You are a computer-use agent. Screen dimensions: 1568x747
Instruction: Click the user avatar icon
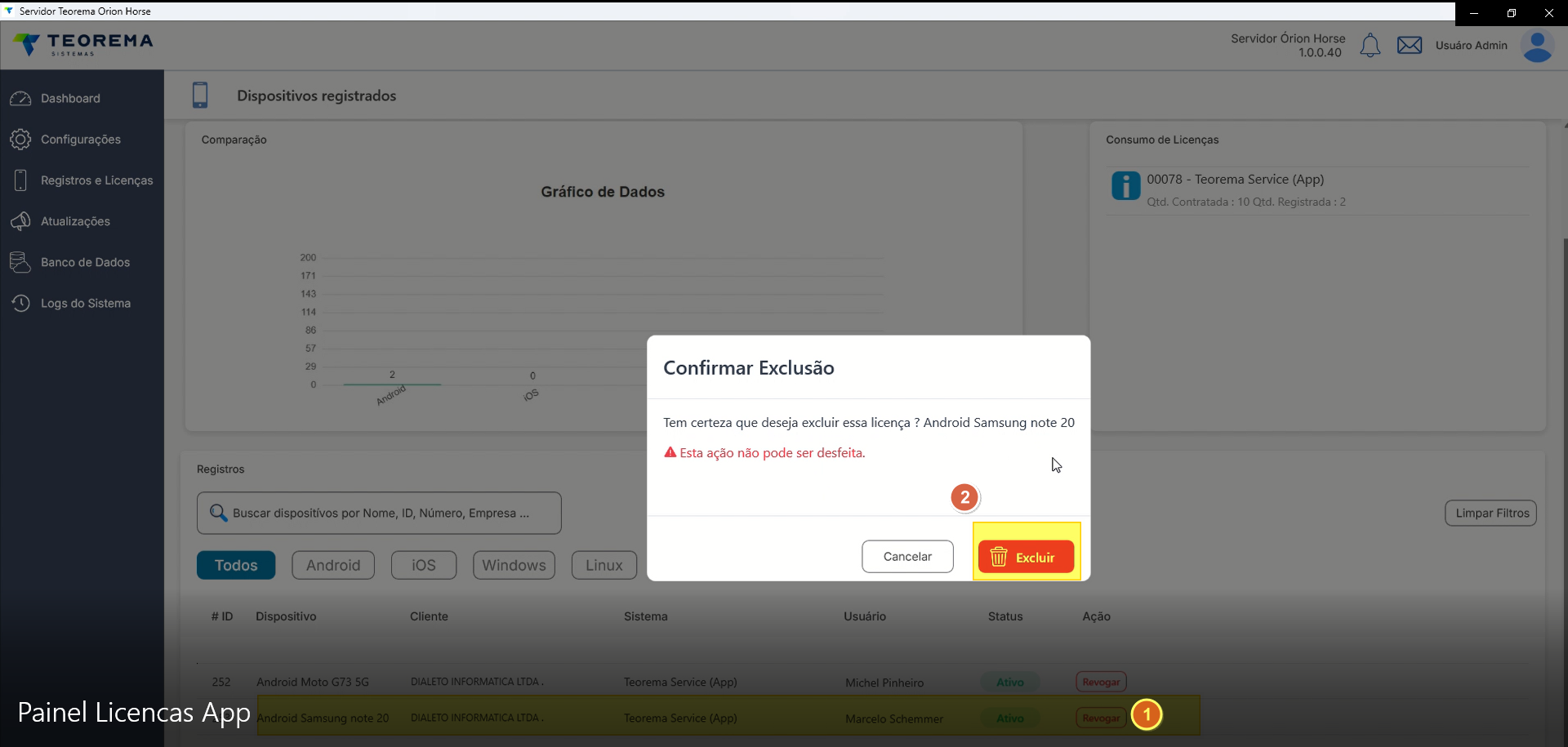(x=1537, y=47)
